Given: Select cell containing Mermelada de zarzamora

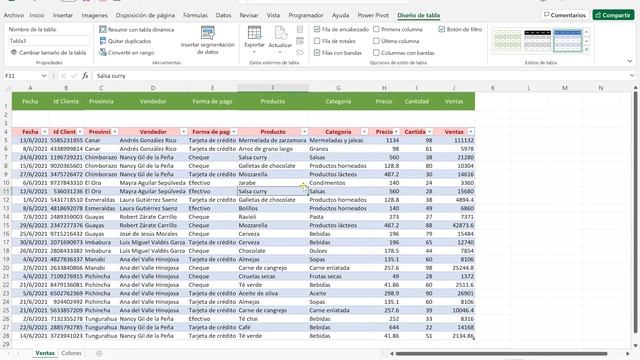Looking at the screenshot, I should [x=273, y=140].
